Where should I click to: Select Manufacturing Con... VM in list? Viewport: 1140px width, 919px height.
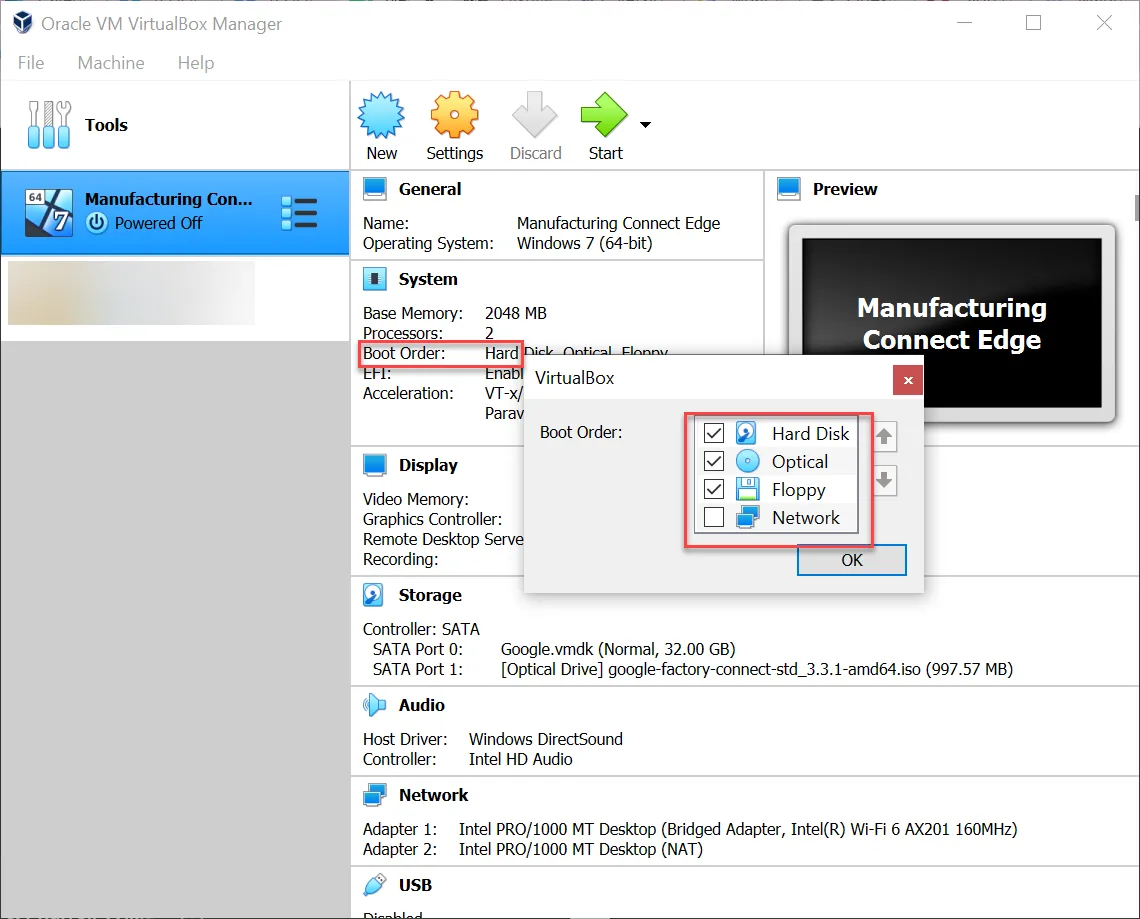point(175,213)
